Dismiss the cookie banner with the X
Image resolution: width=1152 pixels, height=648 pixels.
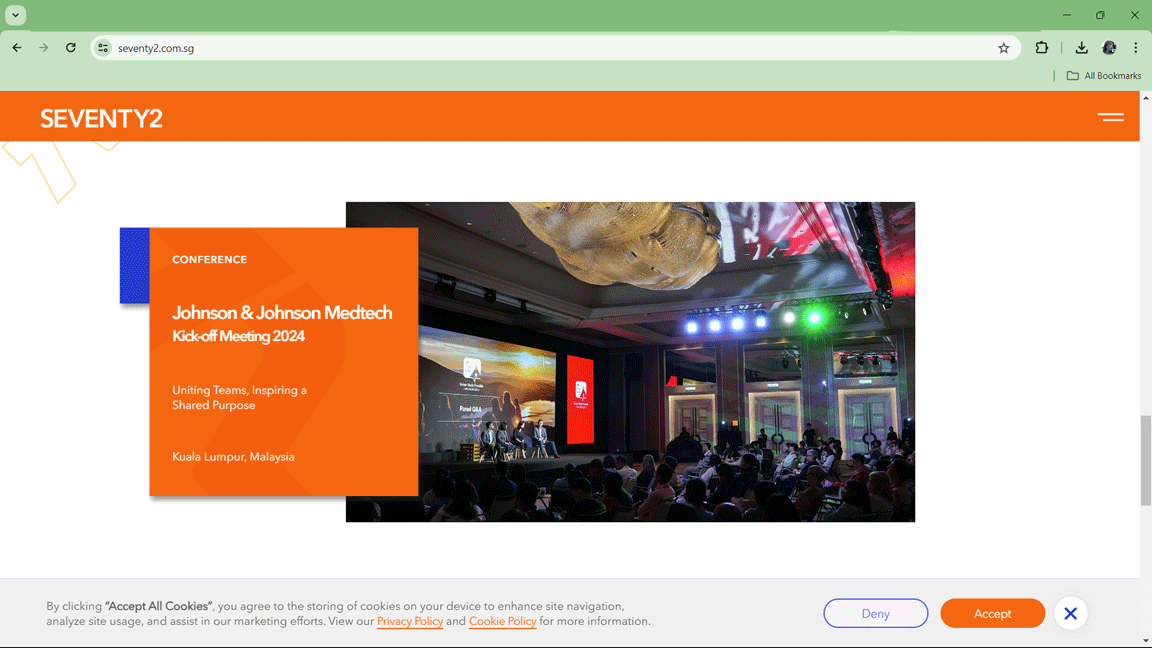tap(1070, 613)
